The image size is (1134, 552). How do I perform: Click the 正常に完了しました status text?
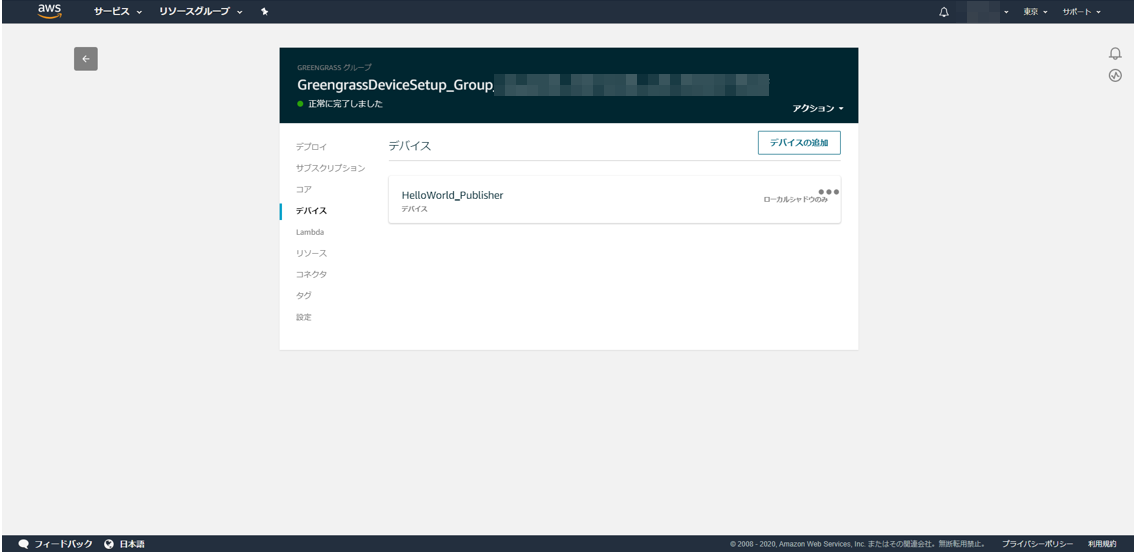point(345,104)
